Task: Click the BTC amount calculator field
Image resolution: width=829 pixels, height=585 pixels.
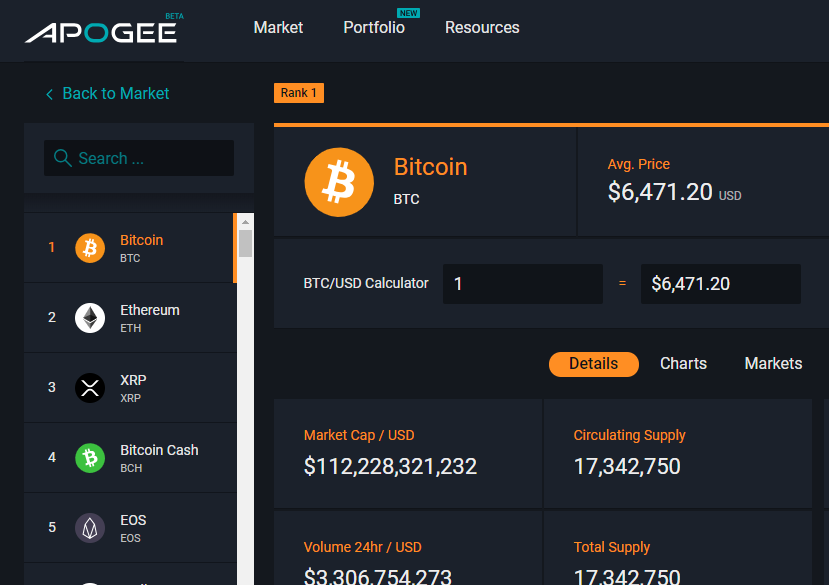Action: tap(523, 284)
